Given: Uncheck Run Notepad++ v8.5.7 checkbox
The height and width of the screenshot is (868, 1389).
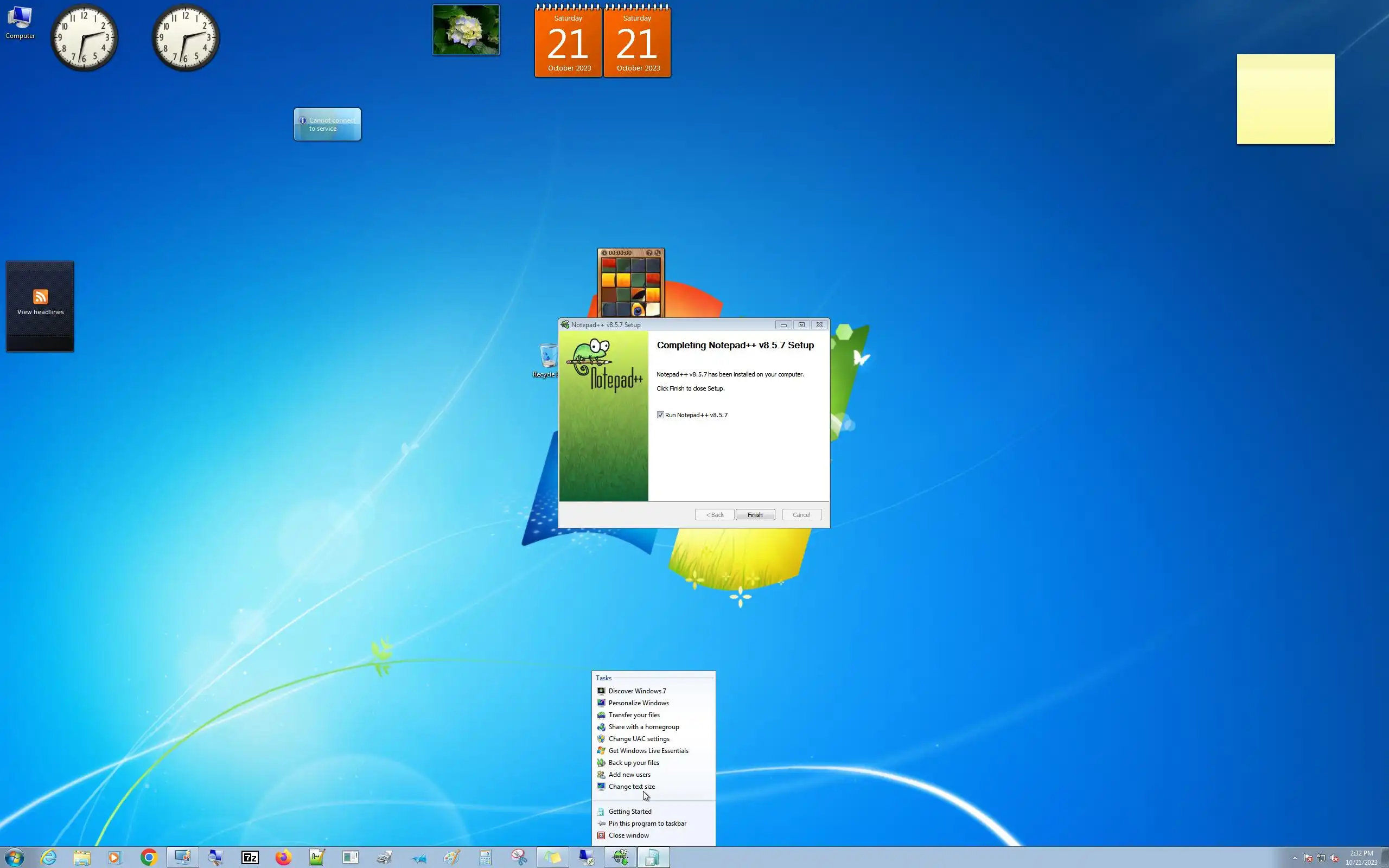Looking at the screenshot, I should point(660,415).
